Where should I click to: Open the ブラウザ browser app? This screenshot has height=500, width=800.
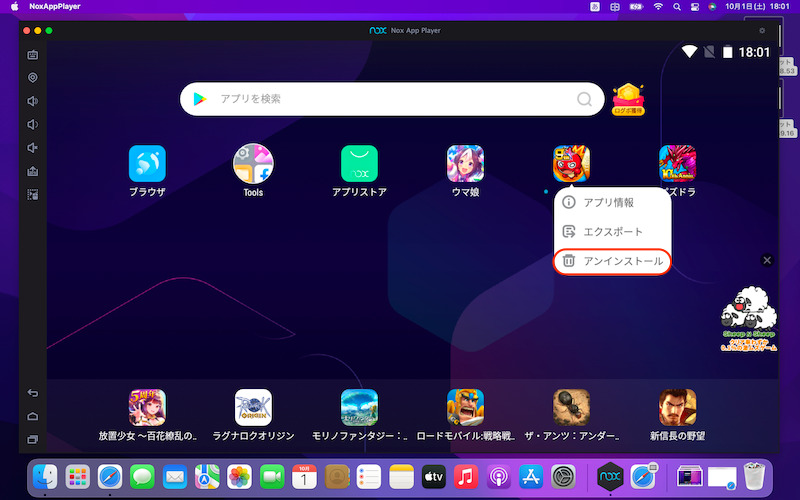click(147, 164)
